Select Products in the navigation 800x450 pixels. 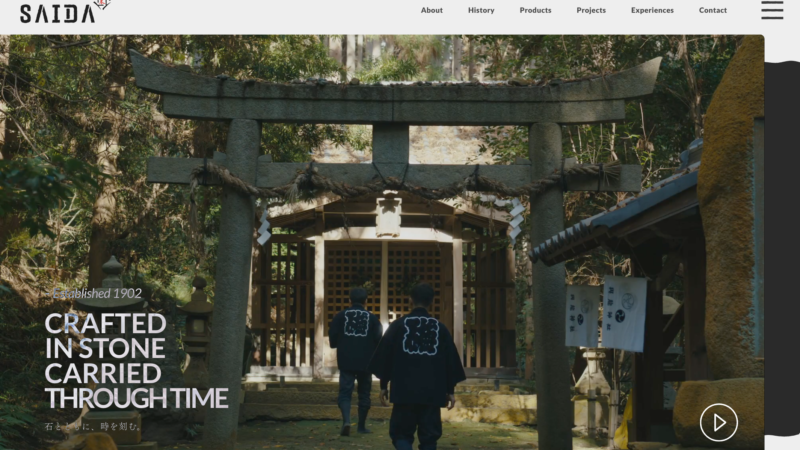(535, 10)
